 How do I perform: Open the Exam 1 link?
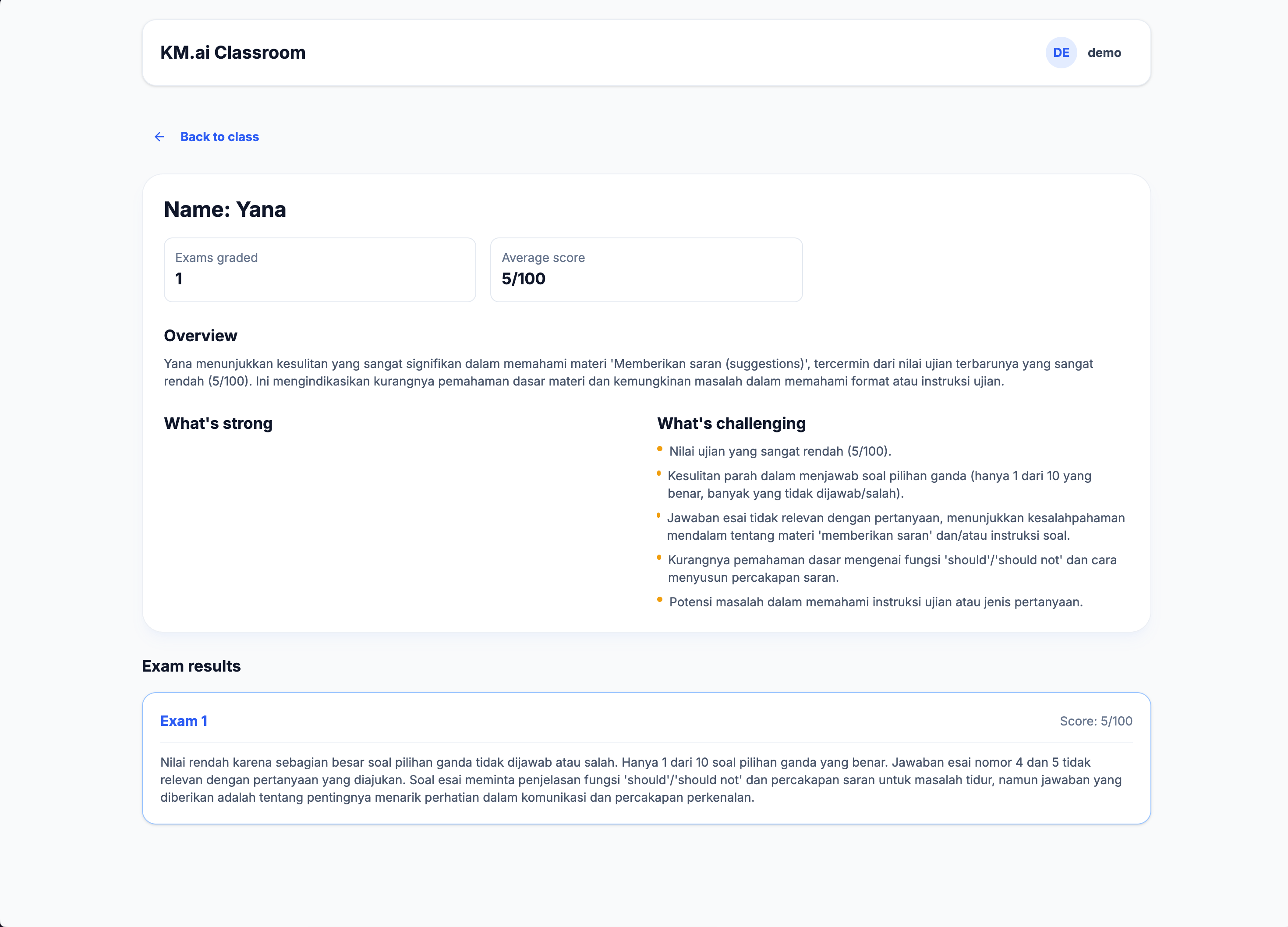pos(184,721)
